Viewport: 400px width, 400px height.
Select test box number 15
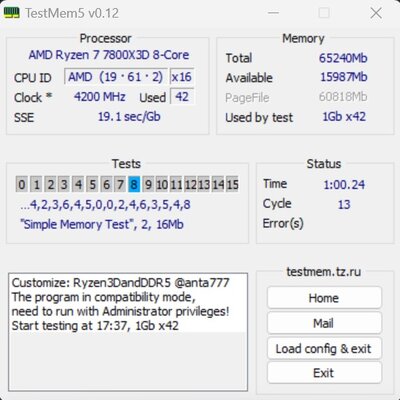coord(232,184)
